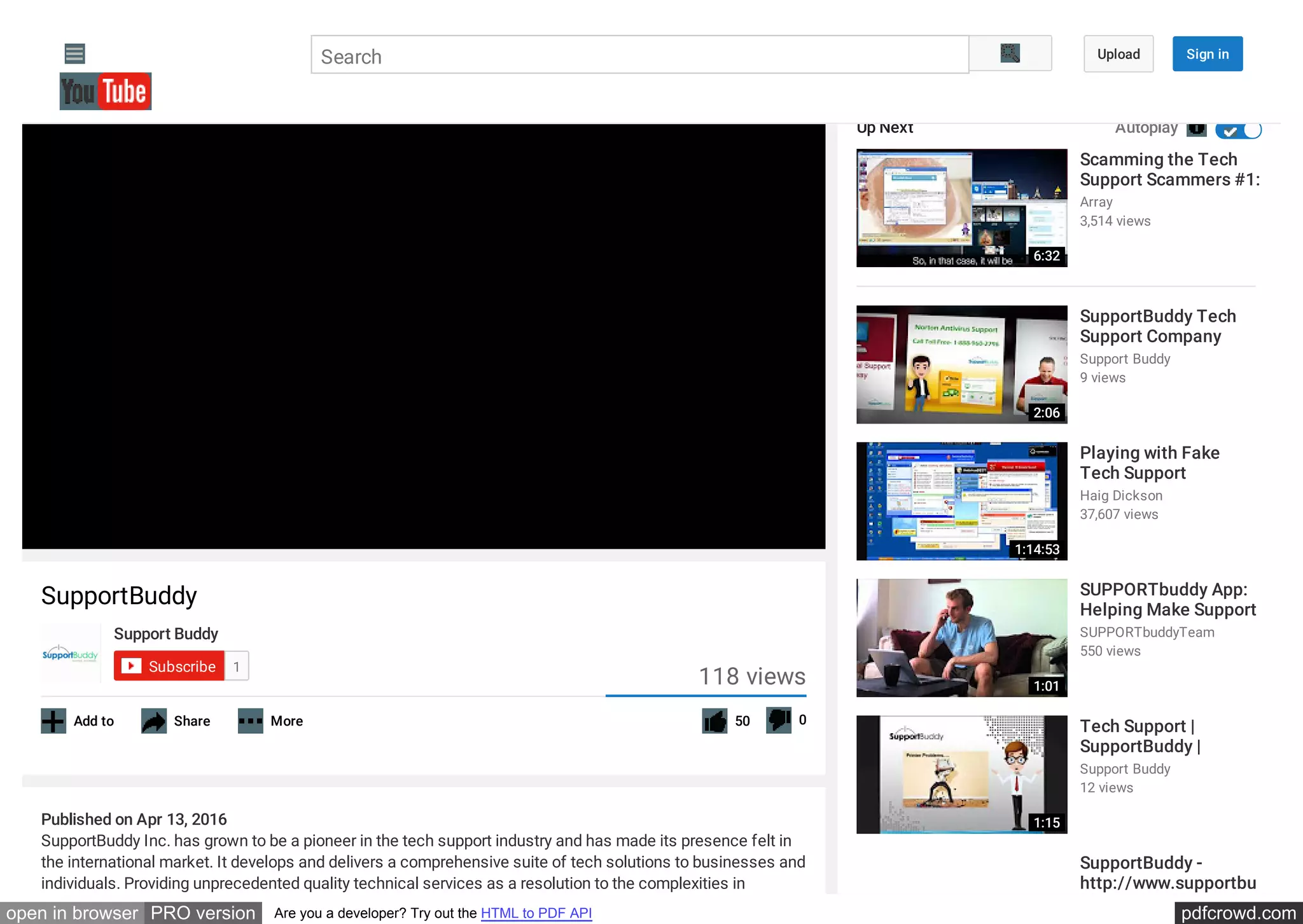Click the Sign in button
Image resolution: width=1303 pixels, height=924 pixels.
(x=1207, y=54)
